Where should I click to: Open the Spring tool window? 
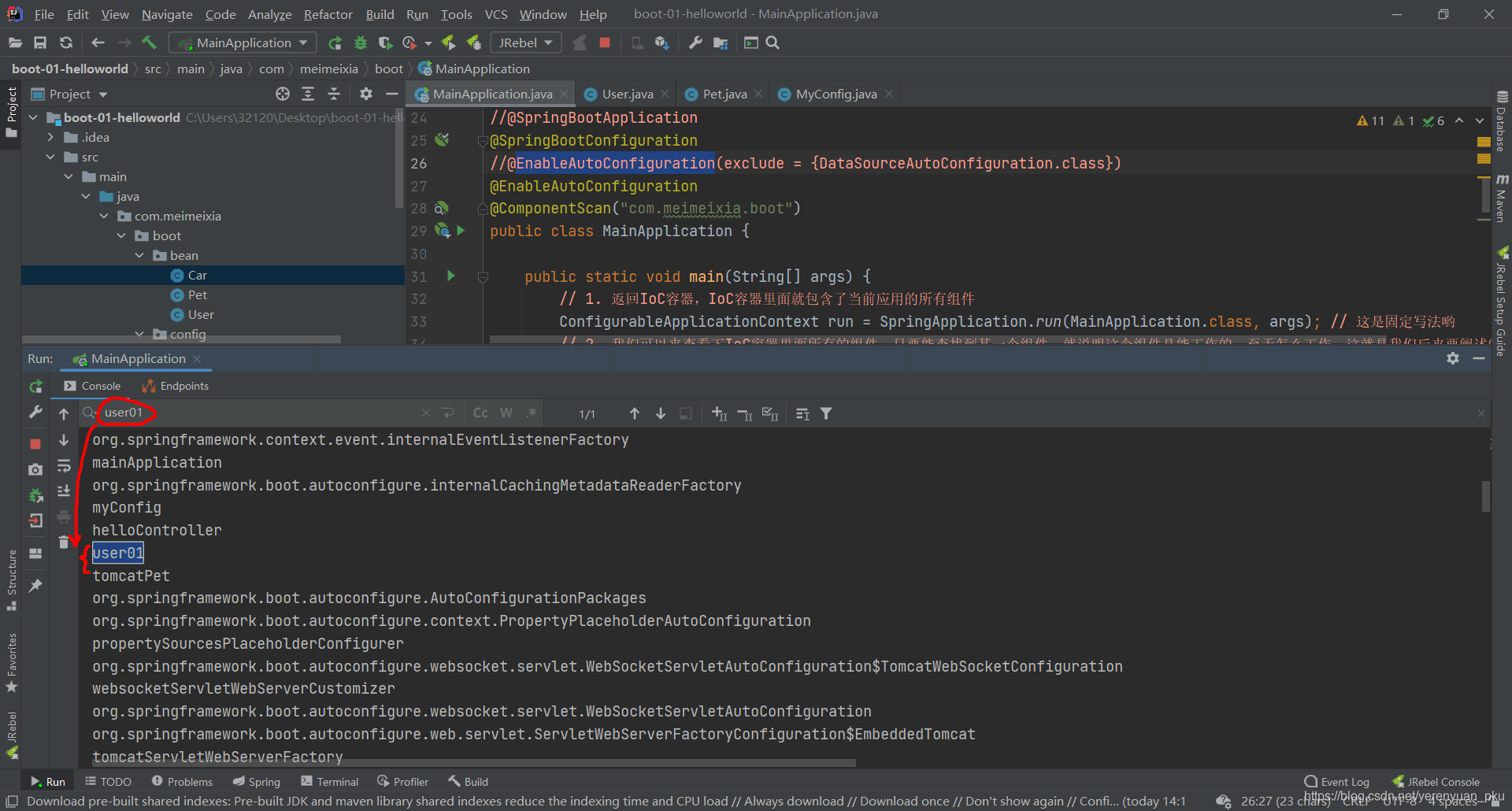256,781
